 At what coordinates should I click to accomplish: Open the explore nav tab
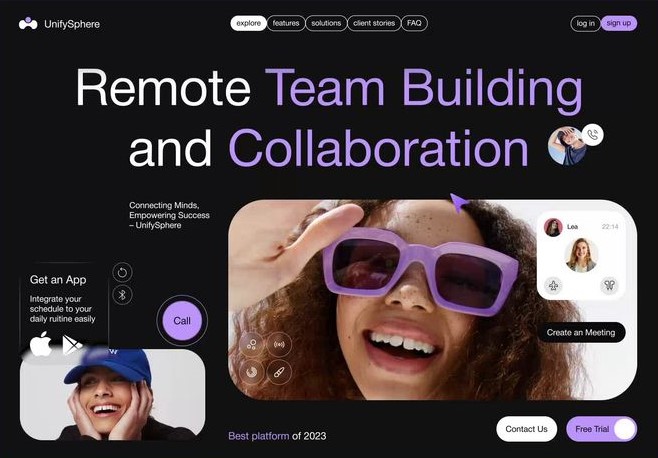click(248, 24)
